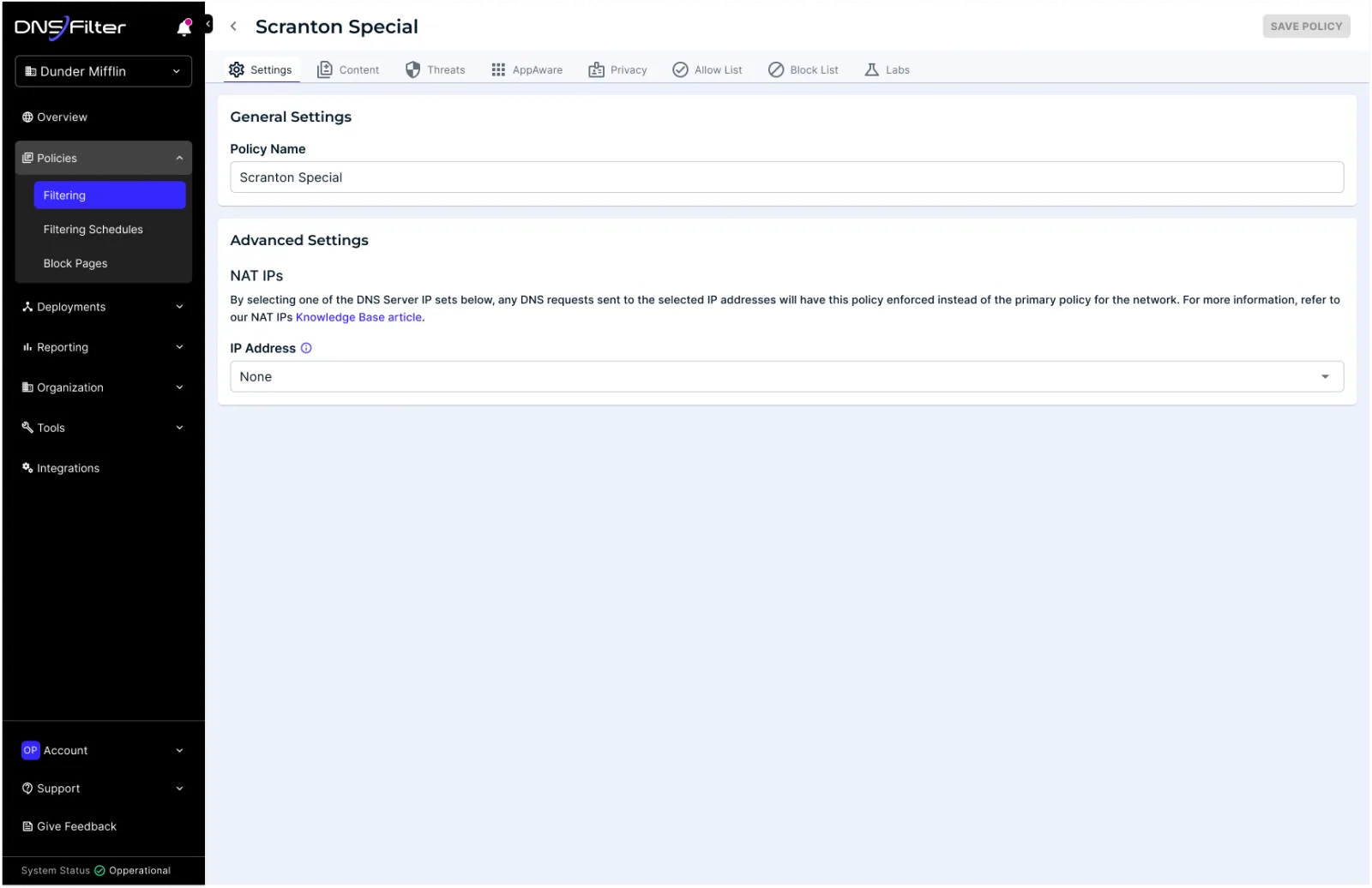The image size is (1372, 888).
Task: Click the Policies icon in sidebar
Action: [x=27, y=159]
